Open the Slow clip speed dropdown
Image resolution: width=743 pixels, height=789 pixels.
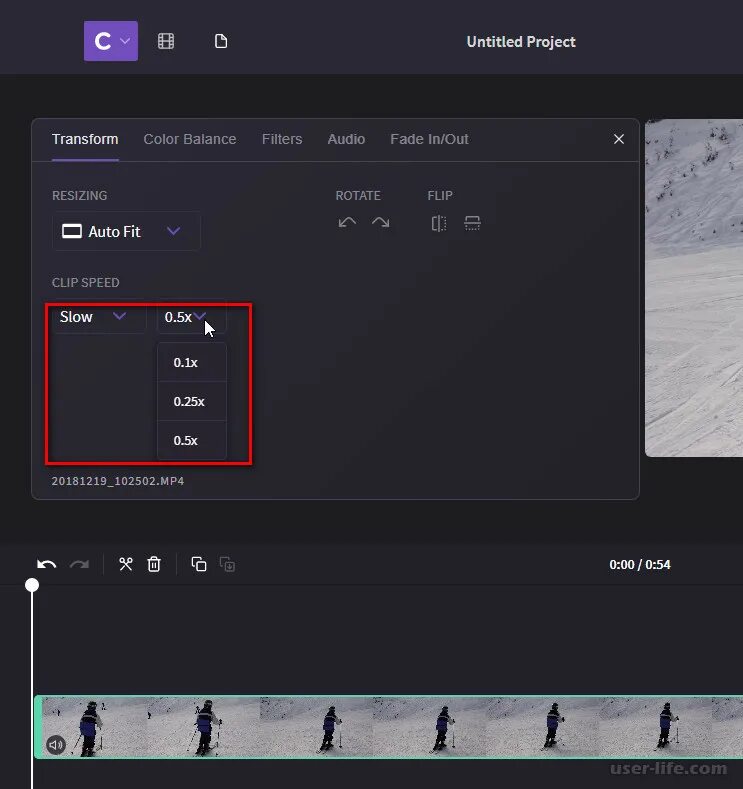point(99,317)
